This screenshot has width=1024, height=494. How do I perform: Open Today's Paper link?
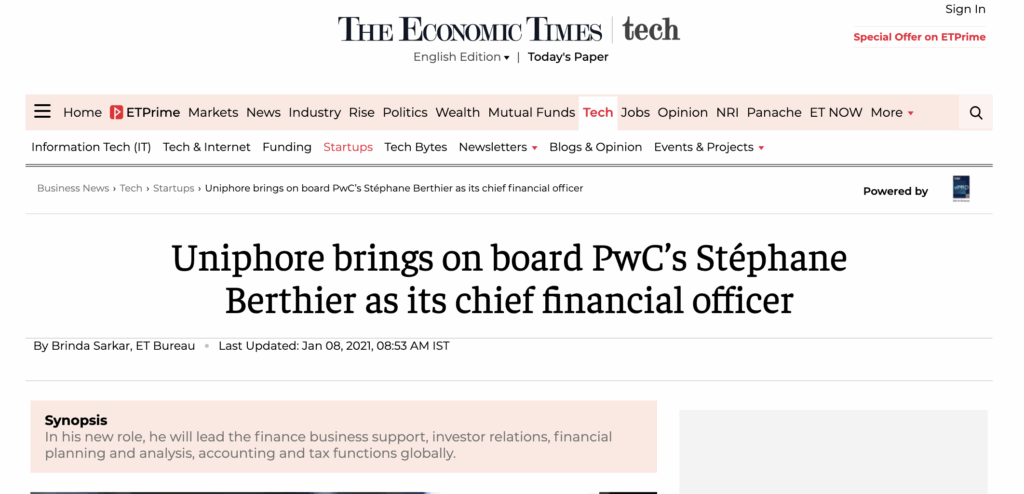[x=568, y=57]
